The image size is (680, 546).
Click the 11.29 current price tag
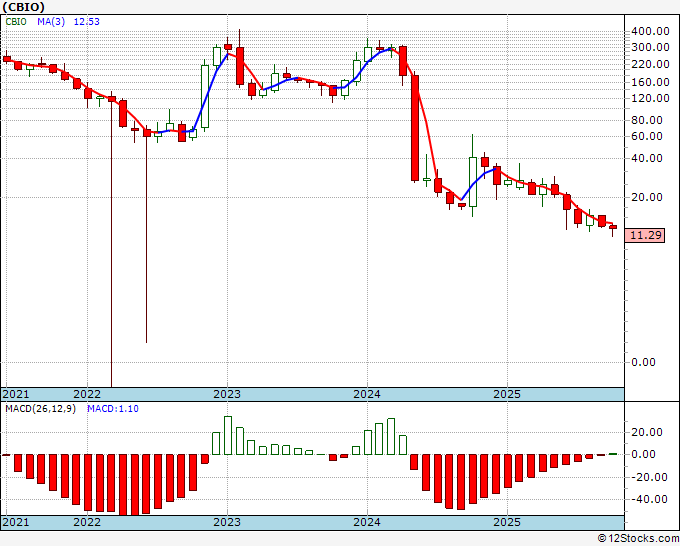point(645,235)
